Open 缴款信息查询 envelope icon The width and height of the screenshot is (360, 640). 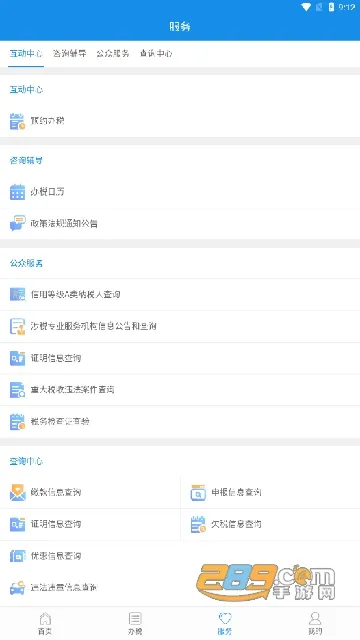[17, 492]
